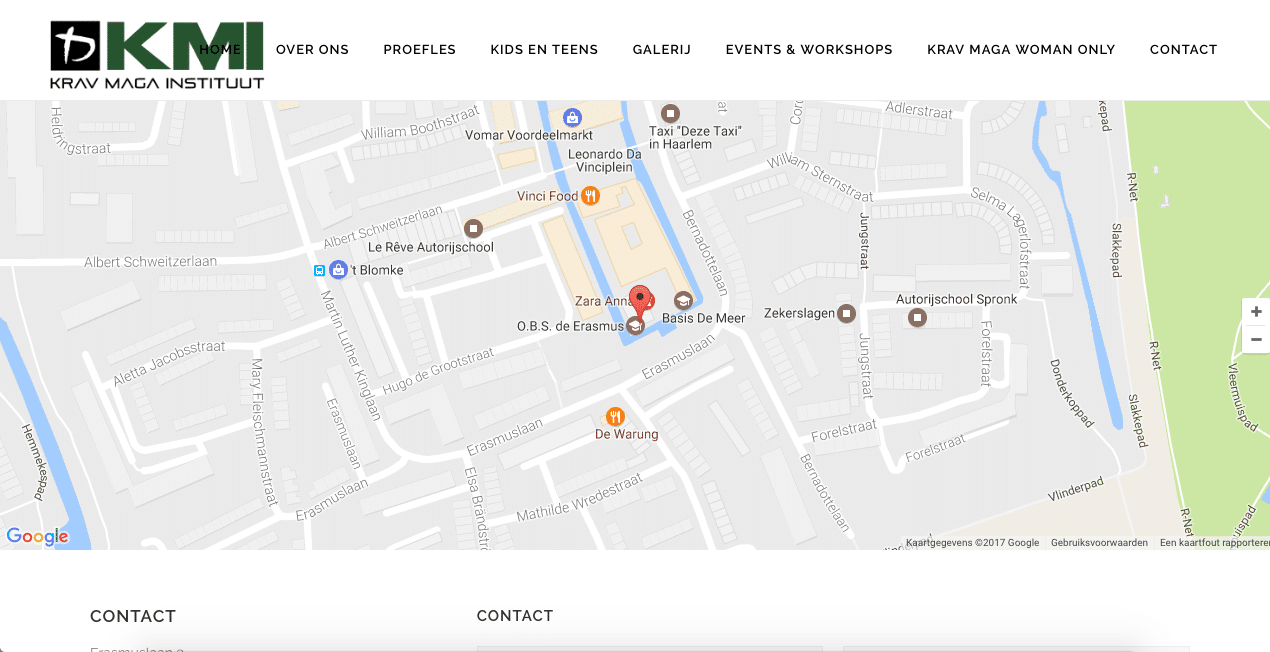Click the Hugo de Grootstraat label
Image resolution: width=1270 pixels, height=652 pixels.
438,371
